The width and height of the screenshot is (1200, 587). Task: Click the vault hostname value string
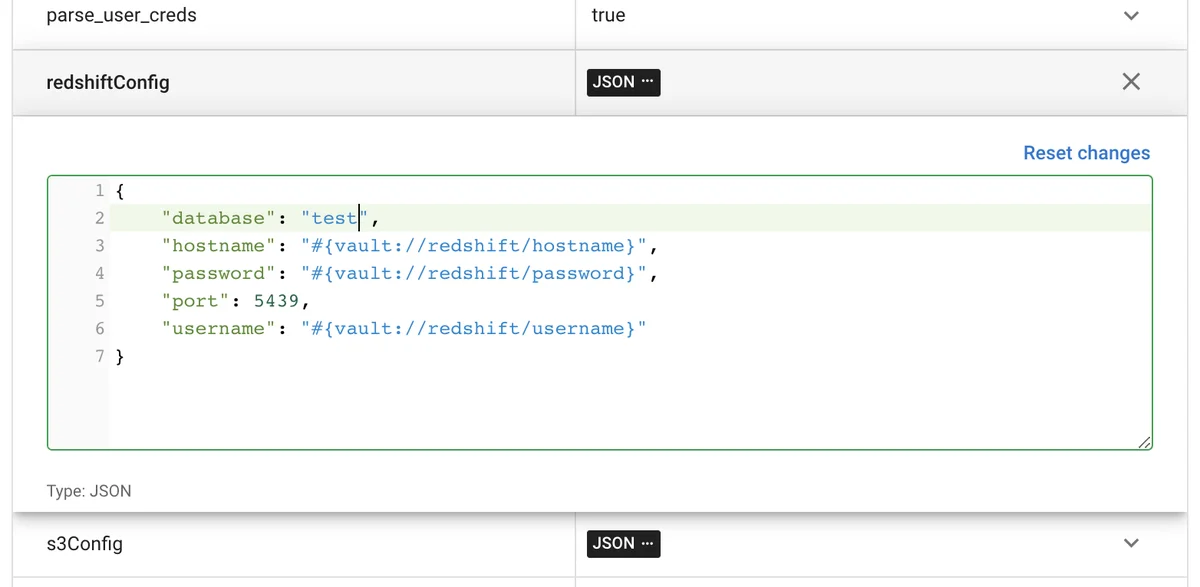(474, 246)
